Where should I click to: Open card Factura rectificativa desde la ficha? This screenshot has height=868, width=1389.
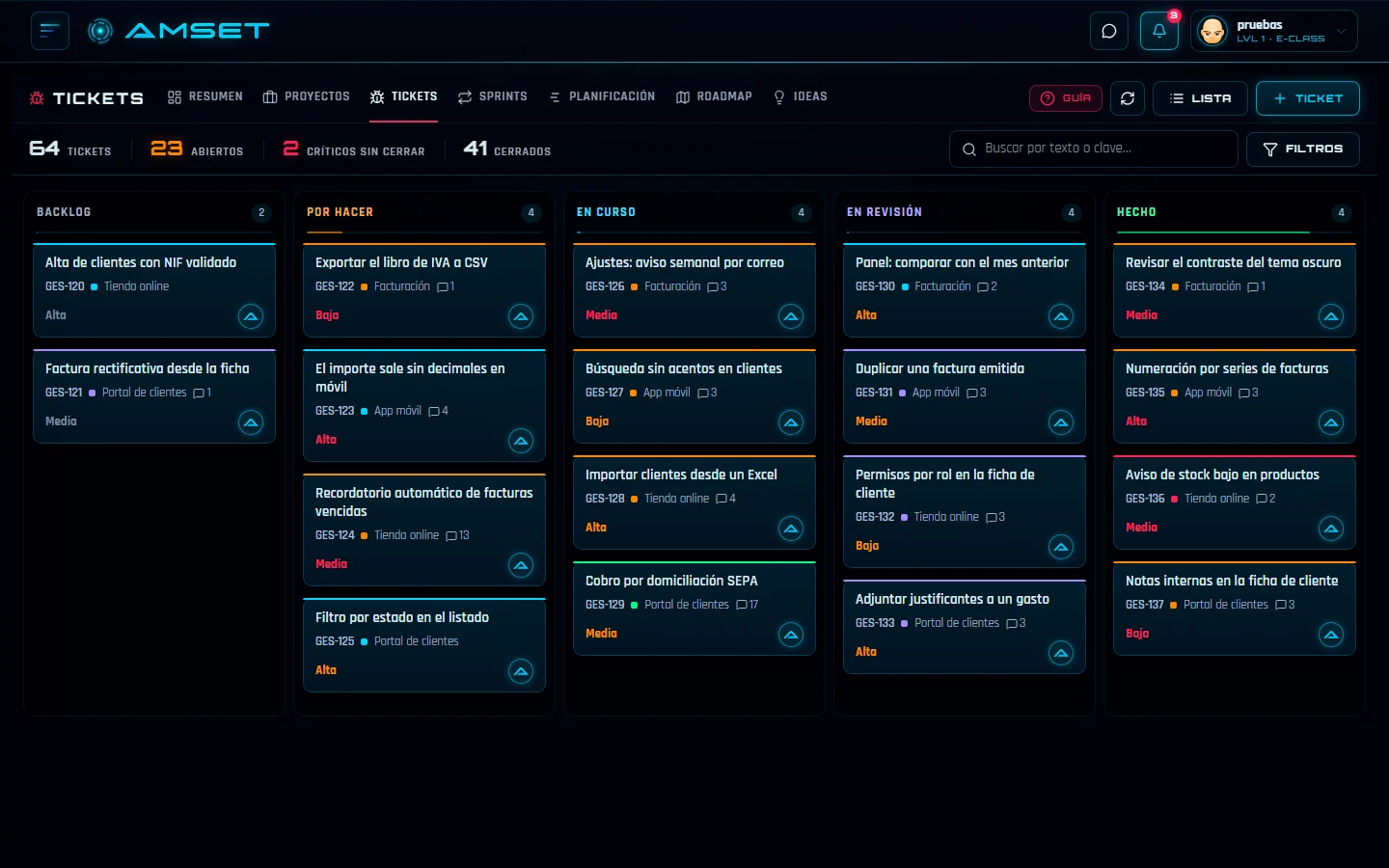154,396
